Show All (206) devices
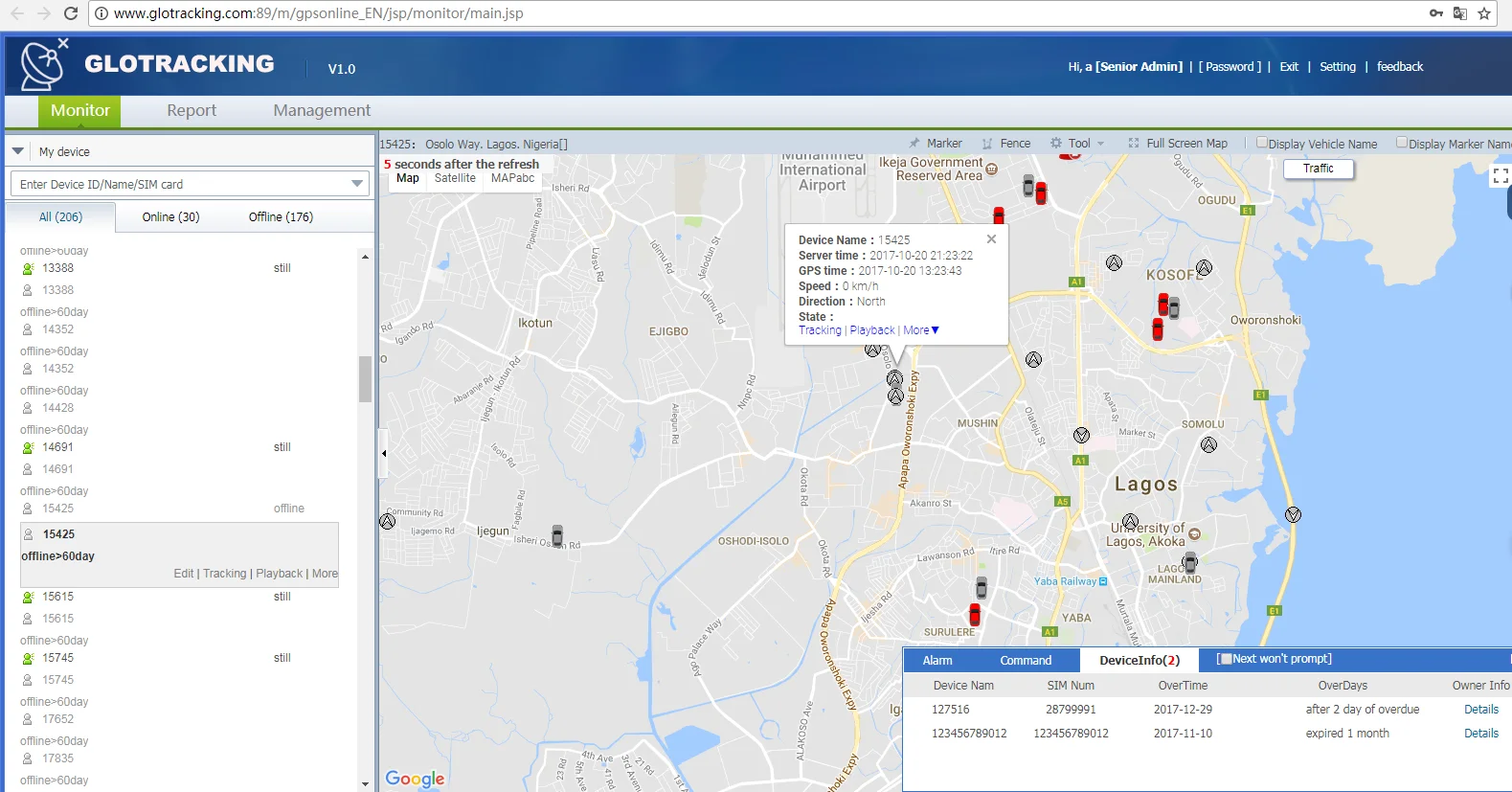 click(60, 217)
